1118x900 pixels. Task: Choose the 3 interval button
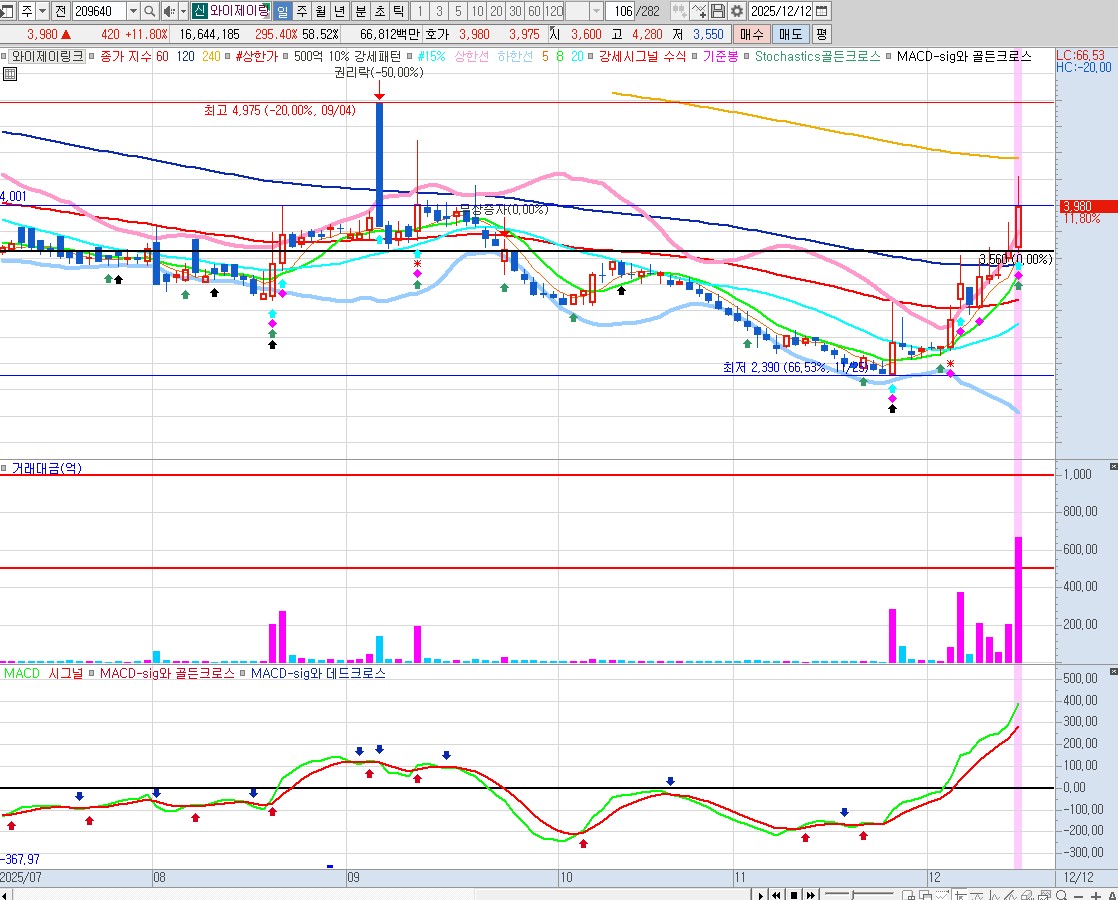pos(439,11)
